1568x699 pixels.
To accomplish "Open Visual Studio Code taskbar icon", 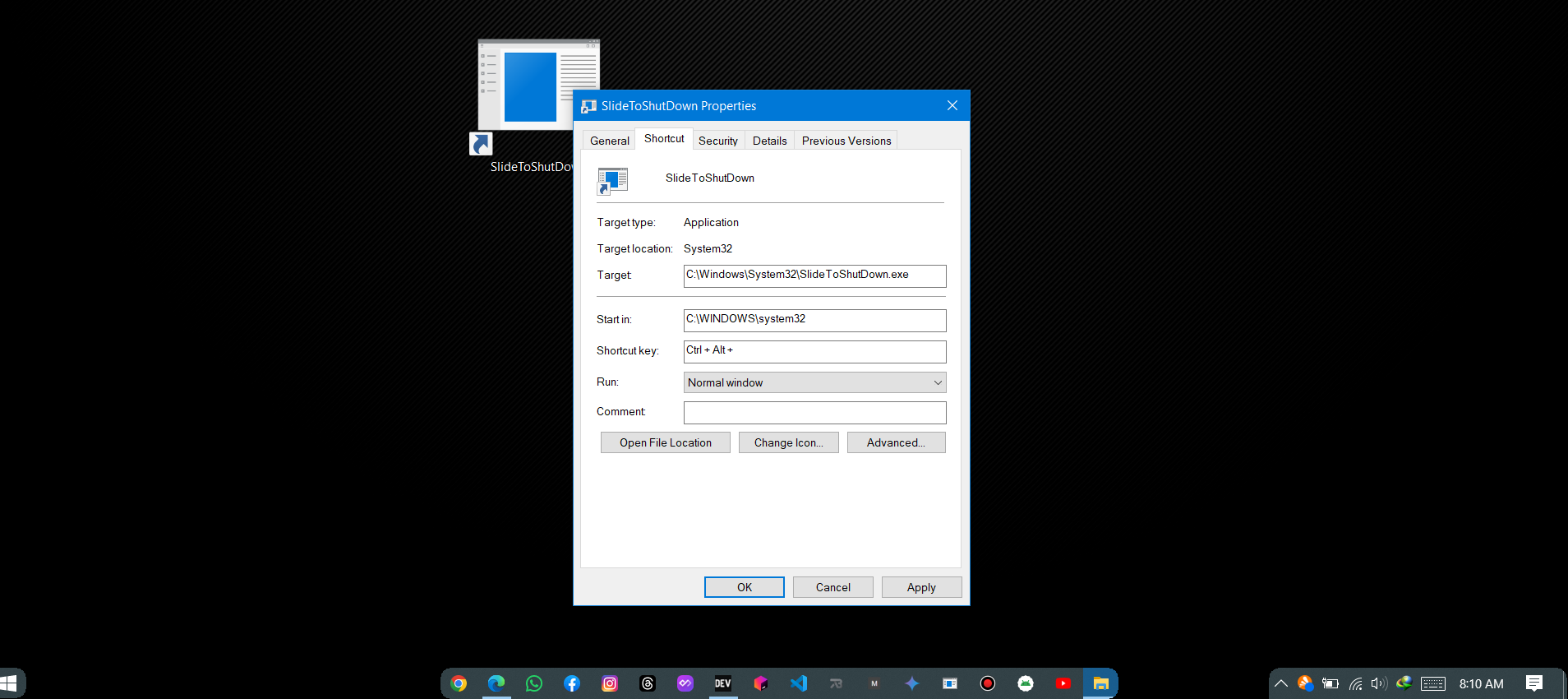I will pyautogui.click(x=799, y=683).
